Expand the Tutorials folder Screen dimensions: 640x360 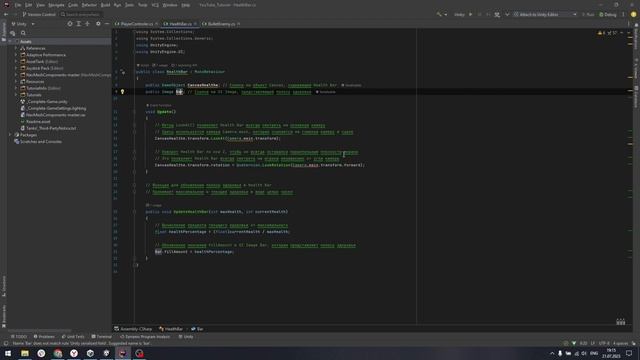(16, 95)
